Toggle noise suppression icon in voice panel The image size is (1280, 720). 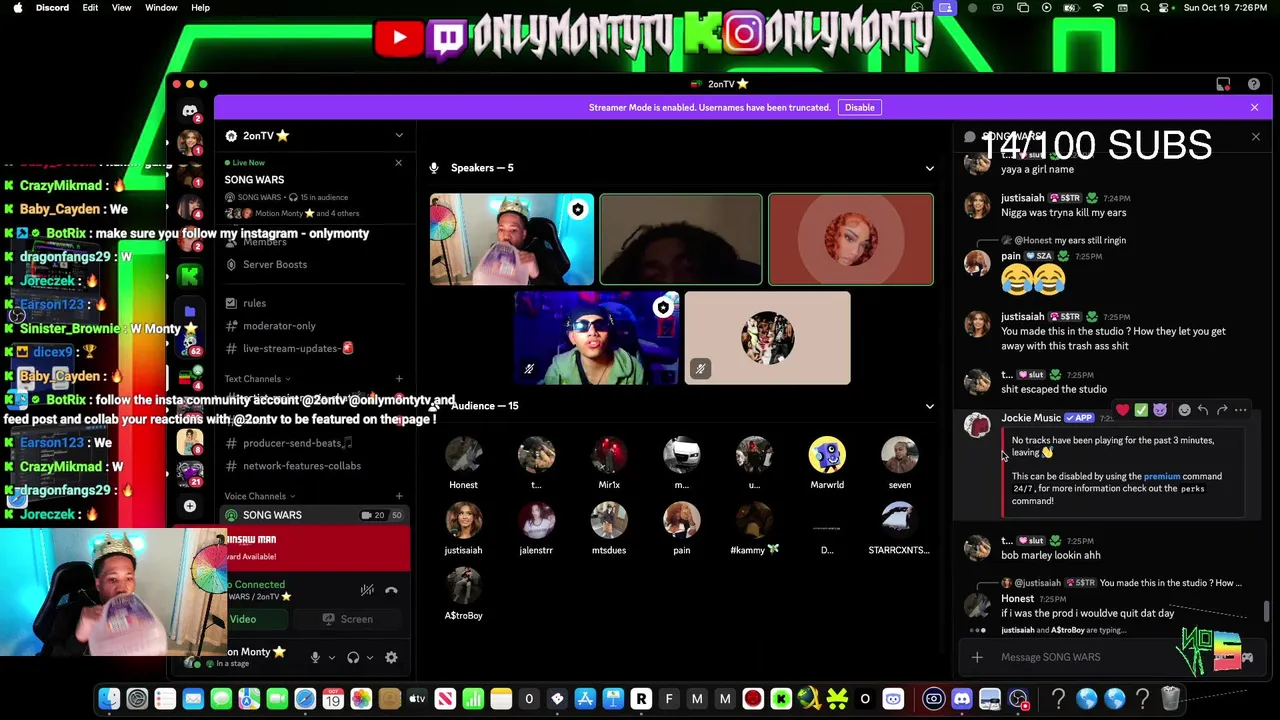pos(367,590)
